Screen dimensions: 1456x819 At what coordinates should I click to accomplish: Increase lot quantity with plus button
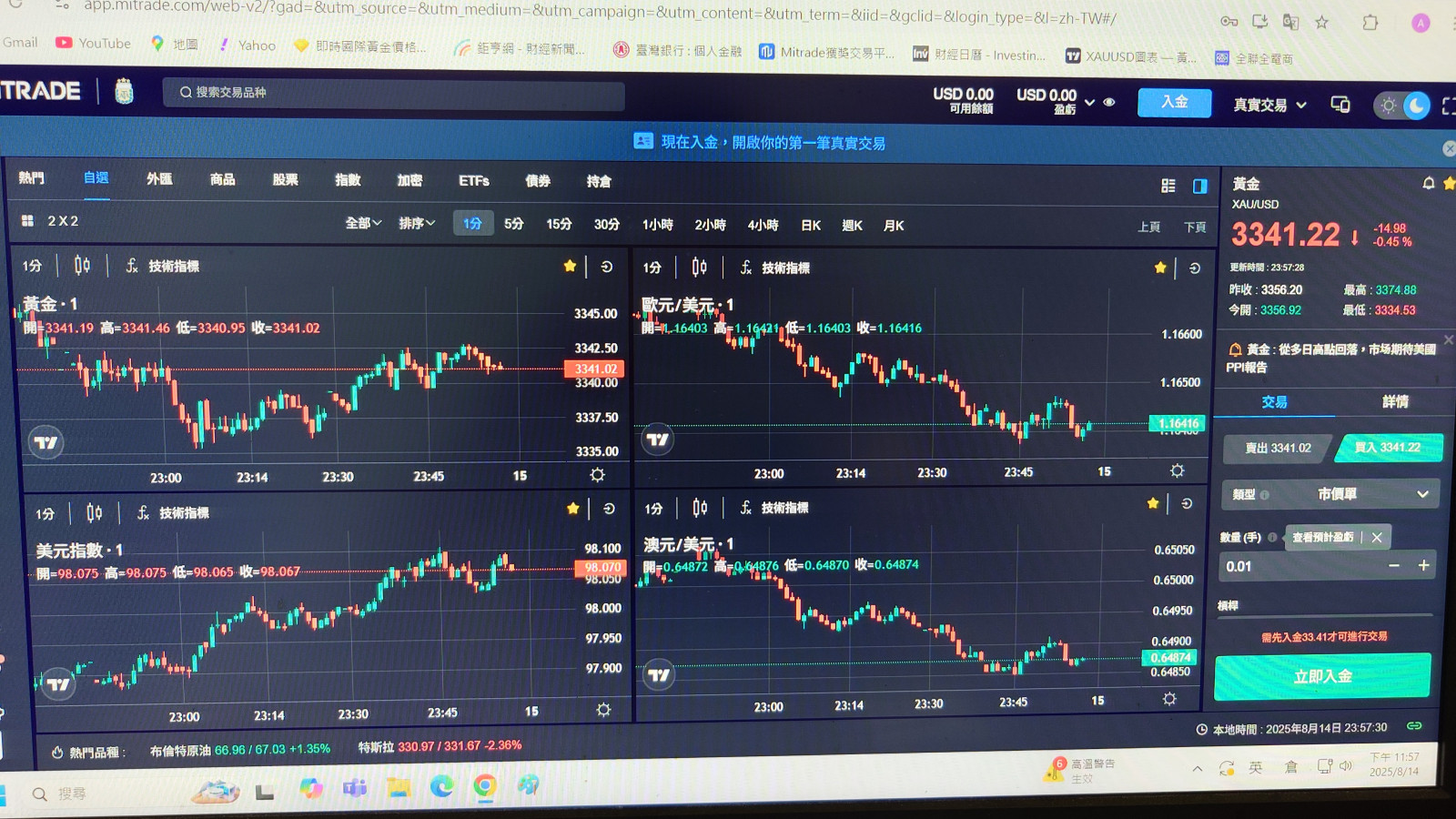pyautogui.click(x=1423, y=565)
